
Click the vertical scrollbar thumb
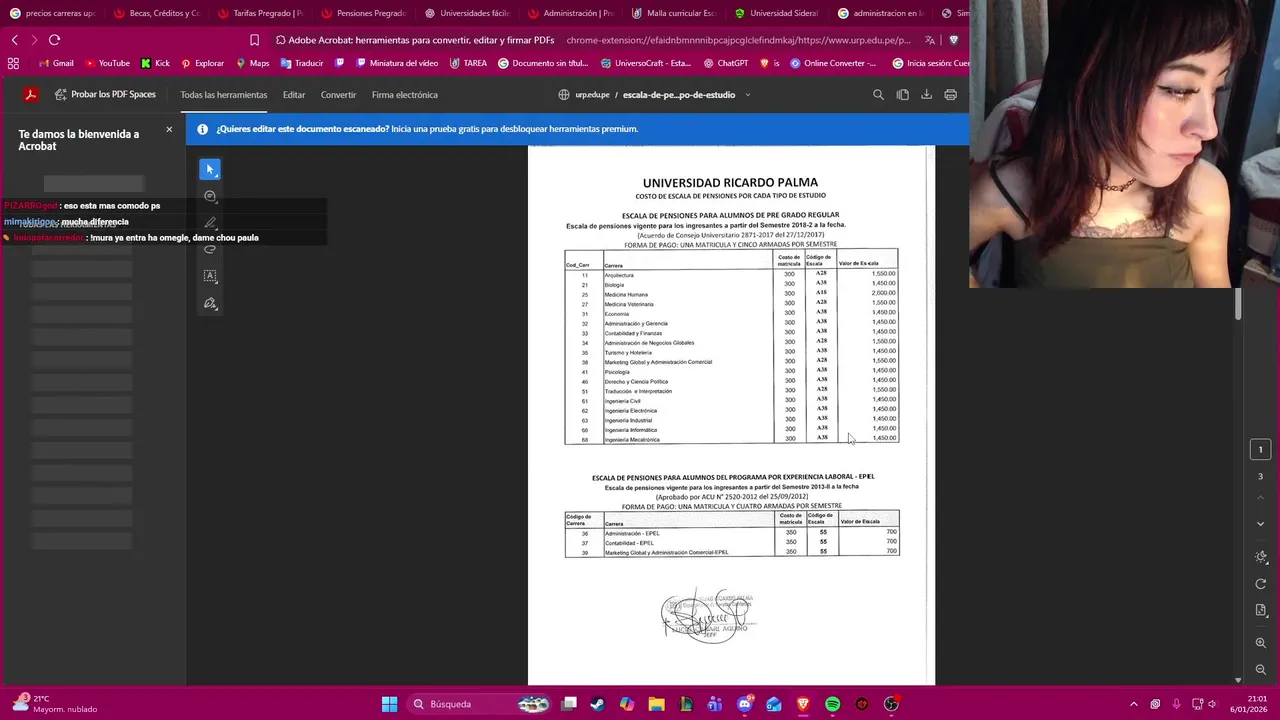click(1238, 304)
